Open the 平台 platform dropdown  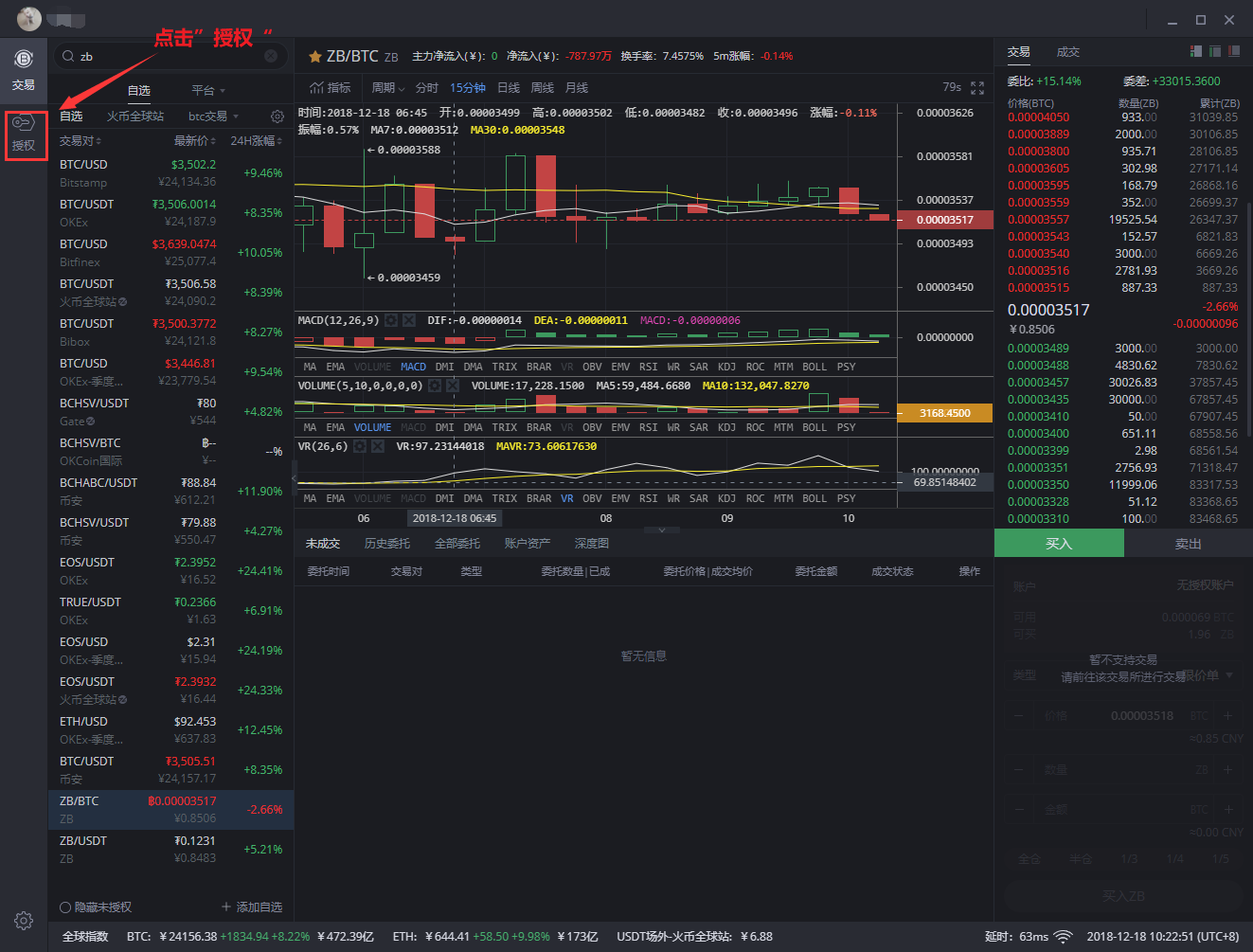(x=208, y=90)
